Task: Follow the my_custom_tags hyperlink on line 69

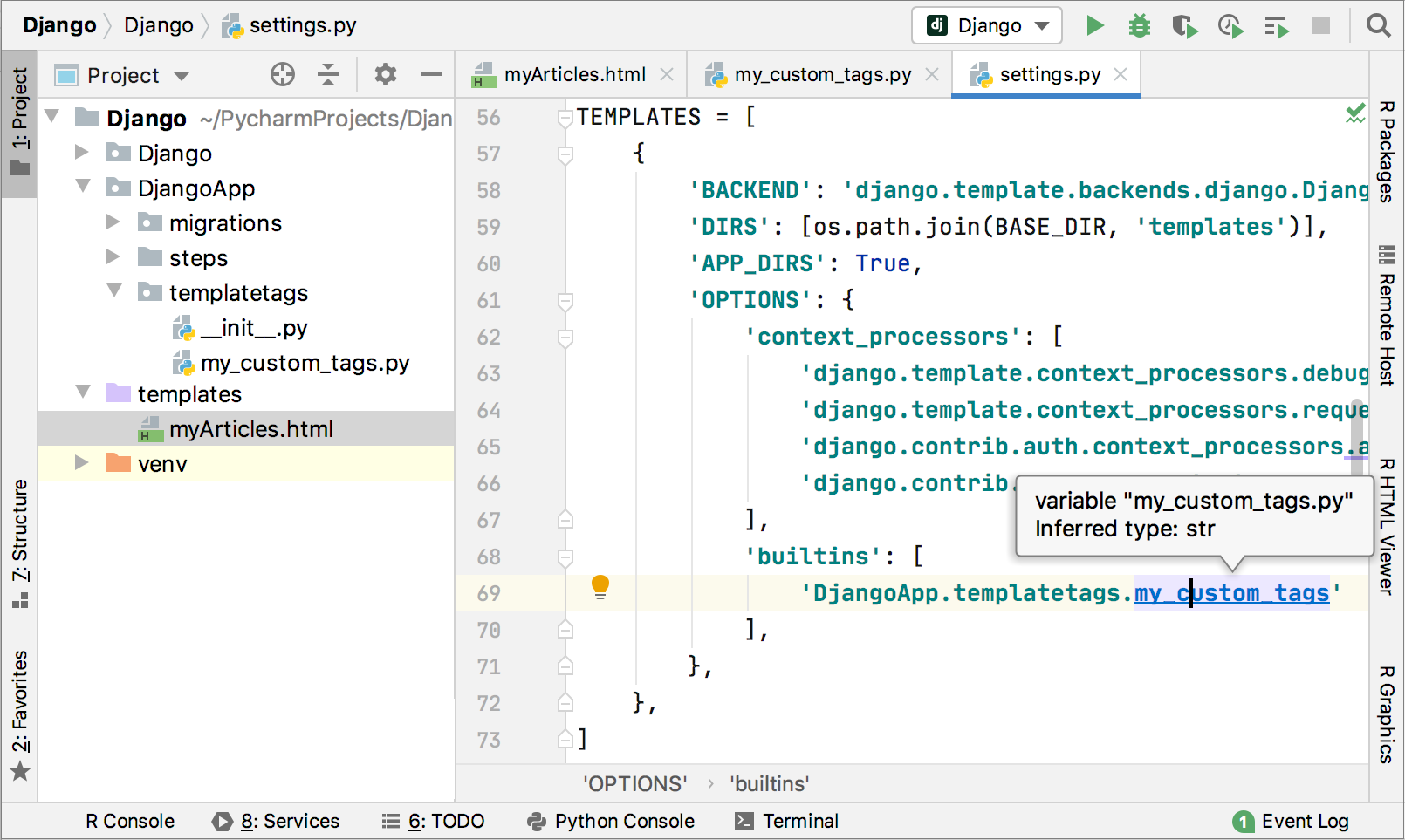Action: click(x=1230, y=592)
